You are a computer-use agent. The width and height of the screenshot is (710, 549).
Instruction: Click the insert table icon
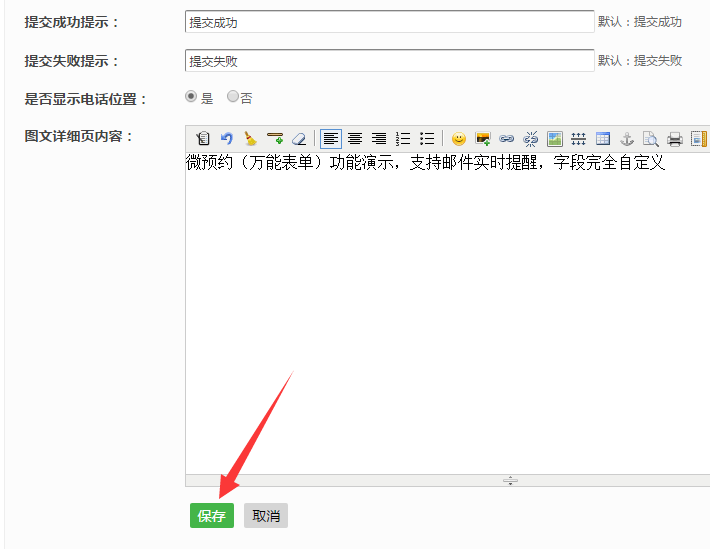click(603, 139)
